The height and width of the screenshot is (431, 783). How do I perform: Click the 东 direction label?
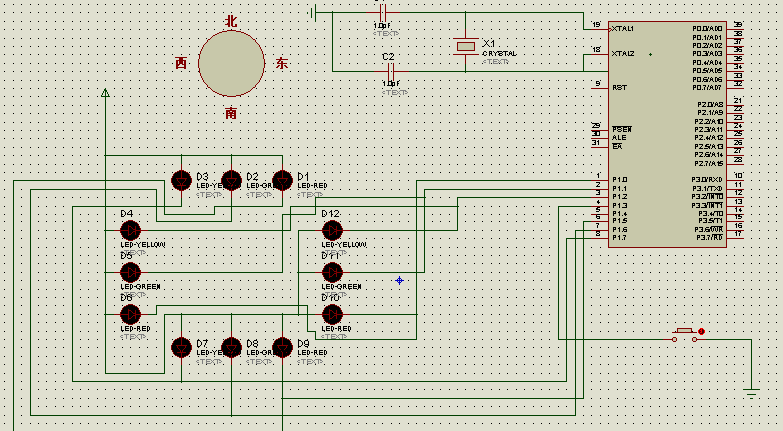tap(282, 63)
